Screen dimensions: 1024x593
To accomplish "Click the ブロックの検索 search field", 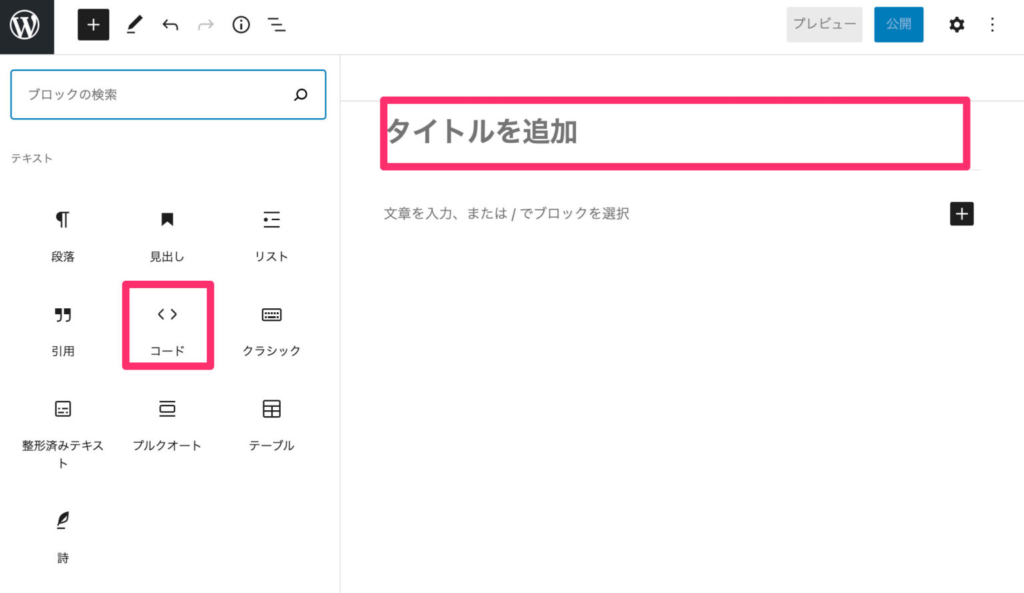I will [x=168, y=95].
